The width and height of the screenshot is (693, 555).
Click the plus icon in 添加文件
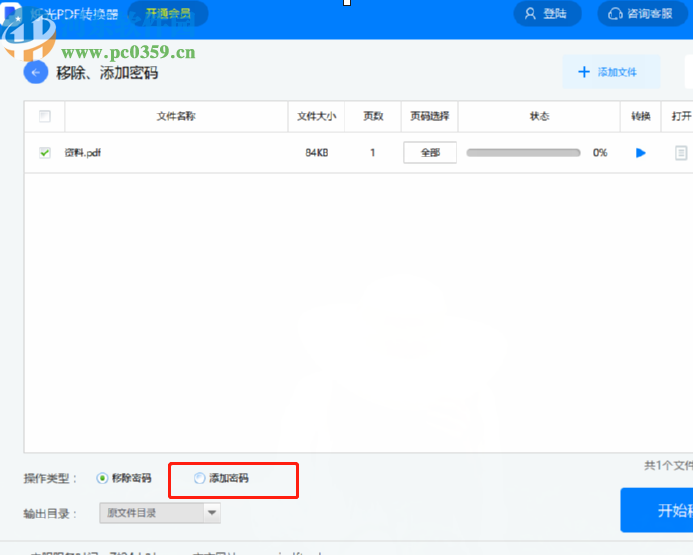(584, 72)
